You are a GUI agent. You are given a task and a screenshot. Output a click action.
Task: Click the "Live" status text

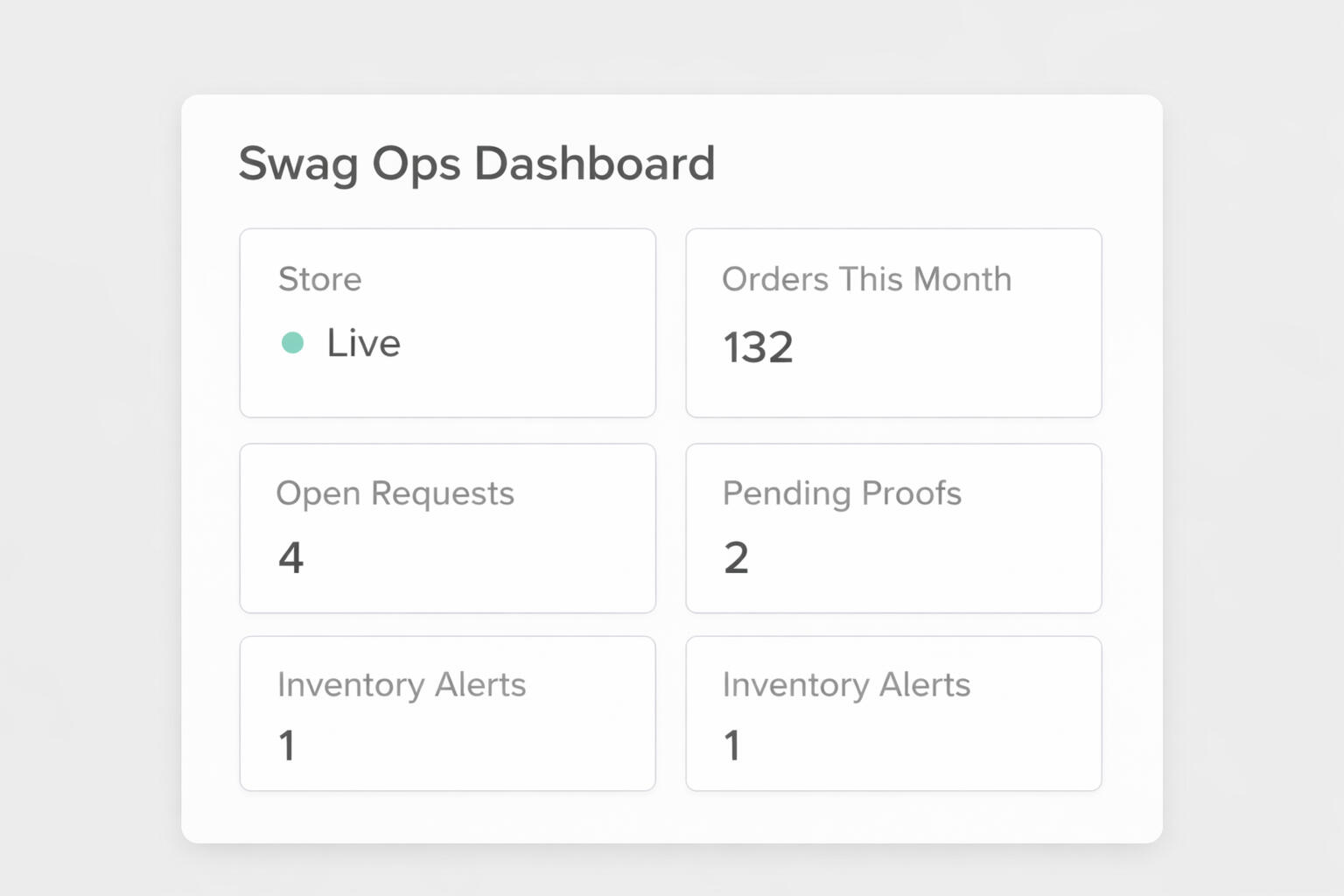click(363, 343)
